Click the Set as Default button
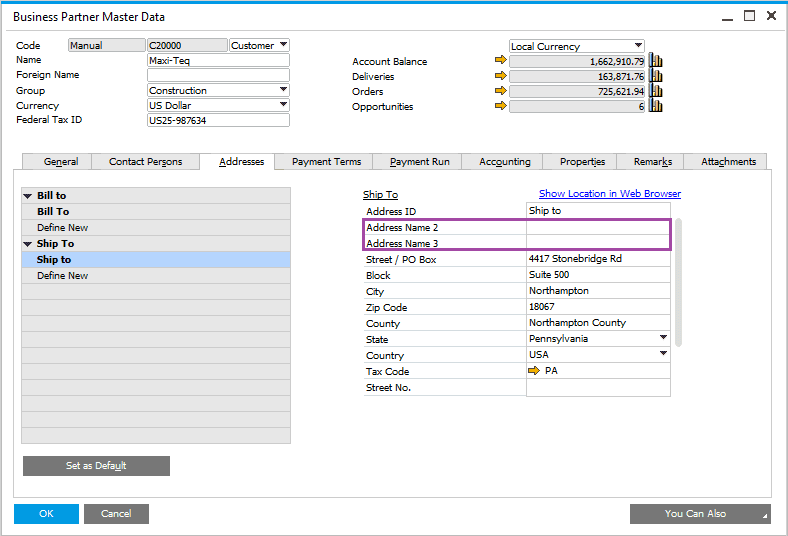This screenshot has width=788, height=536. pos(96,466)
